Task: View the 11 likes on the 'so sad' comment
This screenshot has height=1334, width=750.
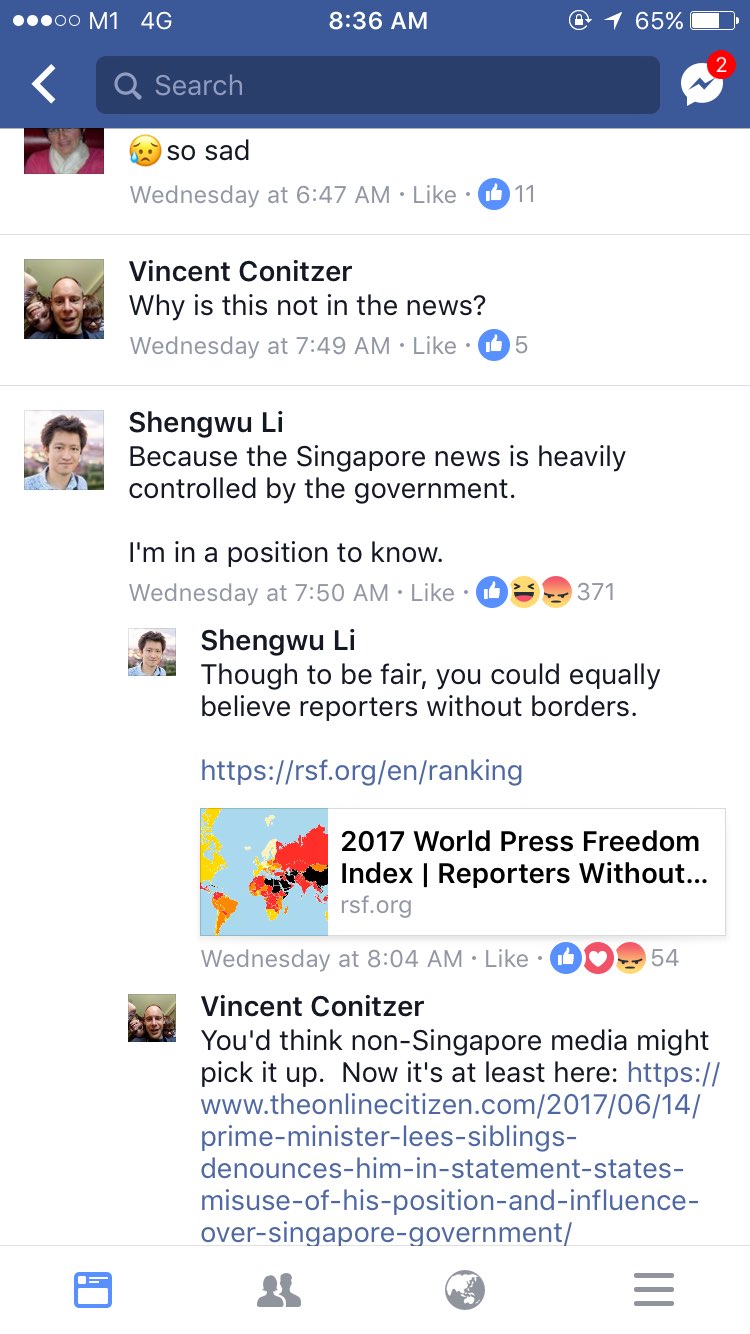Action: coord(507,194)
